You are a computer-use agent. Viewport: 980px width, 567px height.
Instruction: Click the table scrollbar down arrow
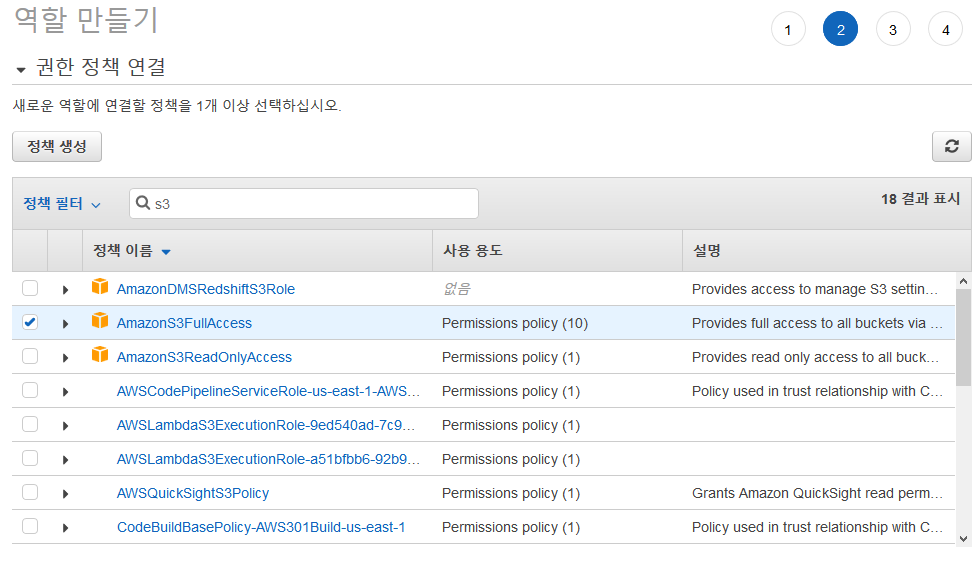coord(963,538)
